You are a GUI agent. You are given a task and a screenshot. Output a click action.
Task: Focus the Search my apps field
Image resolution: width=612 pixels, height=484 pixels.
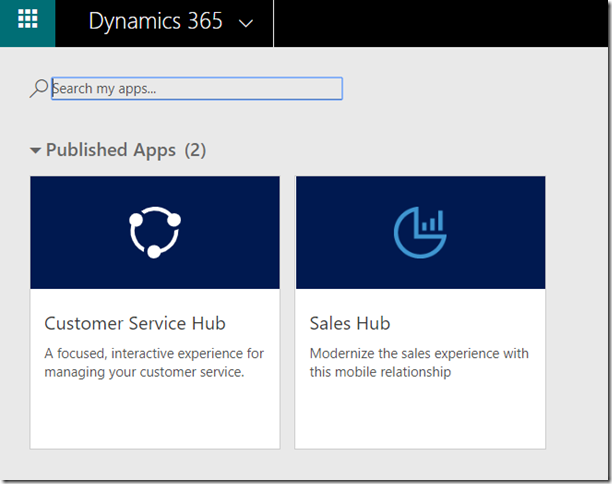tap(197, 89)
